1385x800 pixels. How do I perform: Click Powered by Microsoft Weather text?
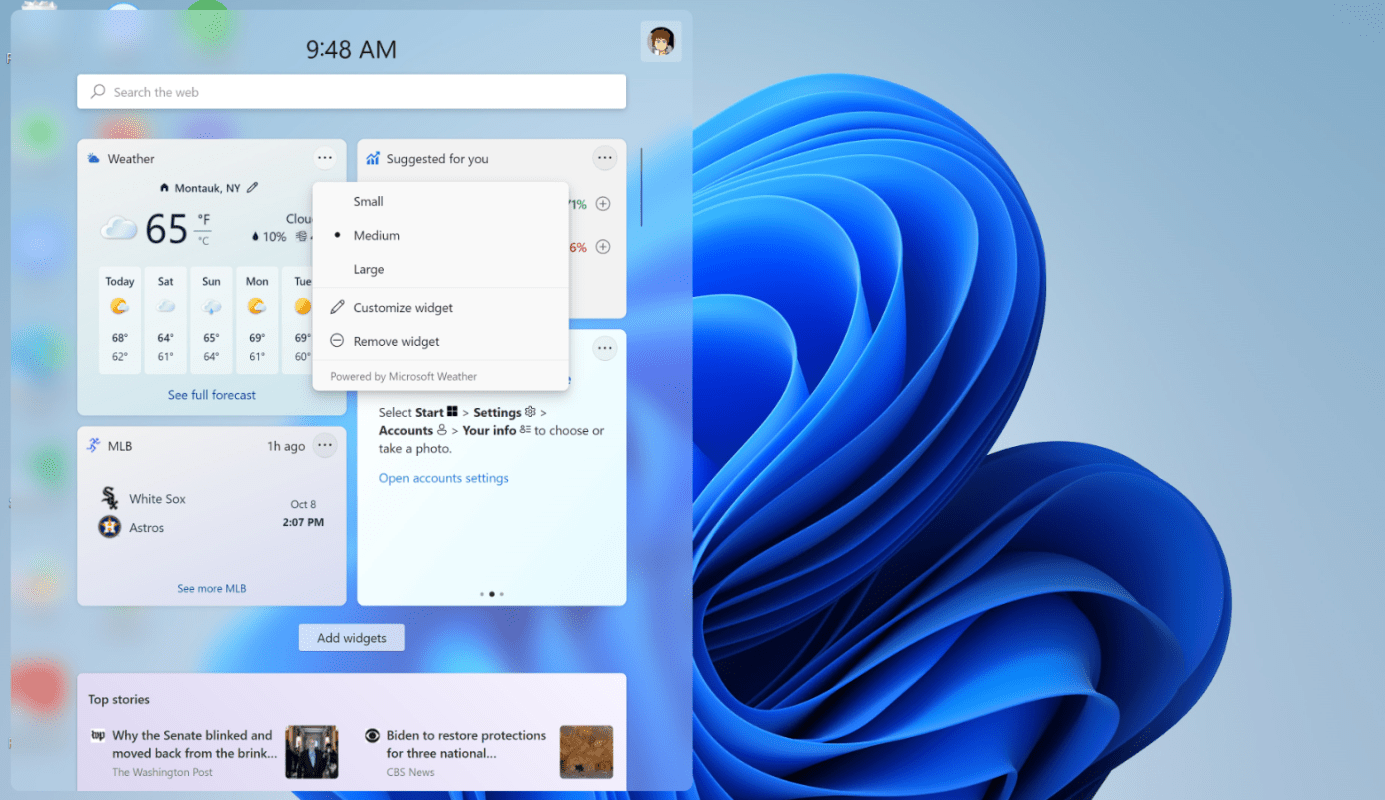pos(403,376)
